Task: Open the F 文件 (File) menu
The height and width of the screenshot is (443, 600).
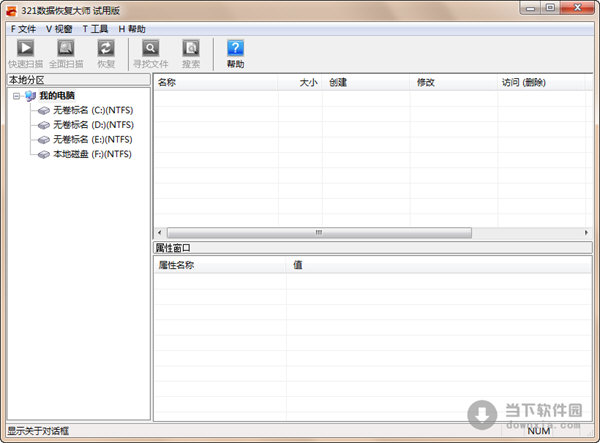Action: (x=23, y=29)
